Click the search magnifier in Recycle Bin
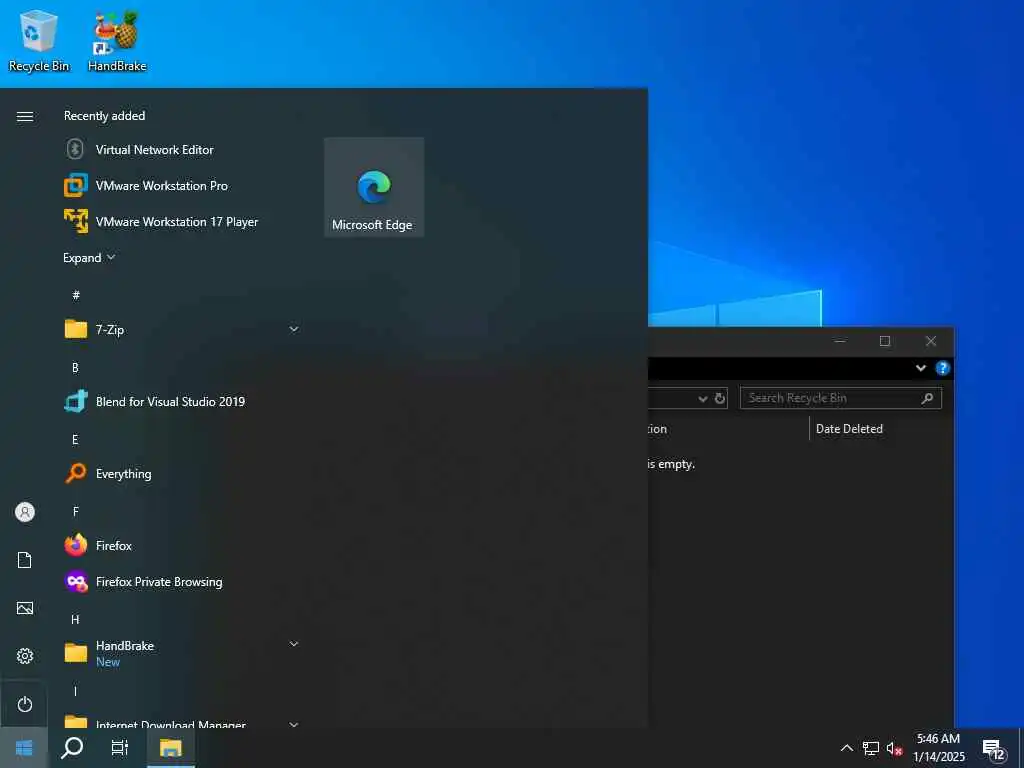 pyautogui.click(x=927, y=398)
